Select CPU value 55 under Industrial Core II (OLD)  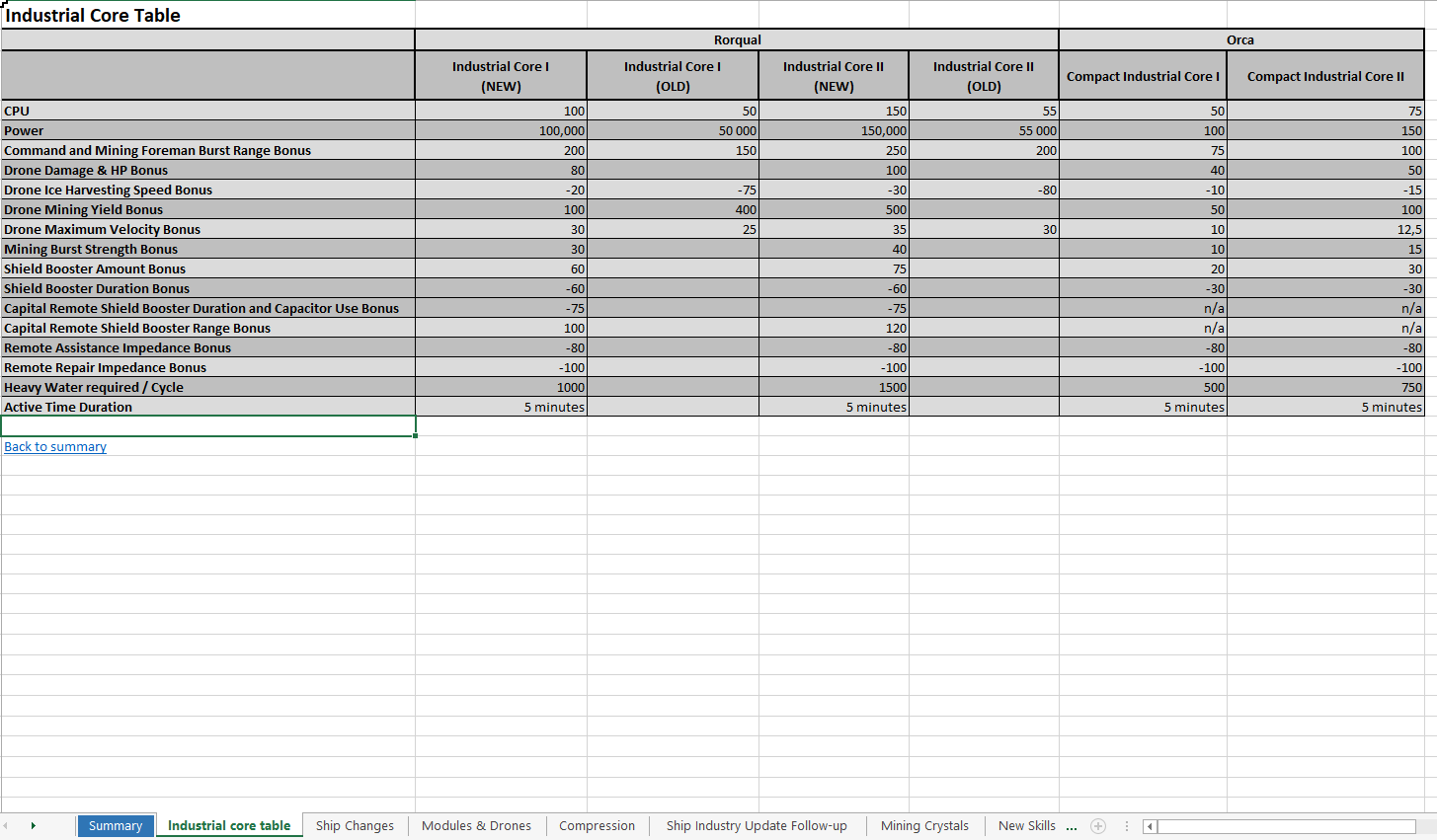point(984,111)
